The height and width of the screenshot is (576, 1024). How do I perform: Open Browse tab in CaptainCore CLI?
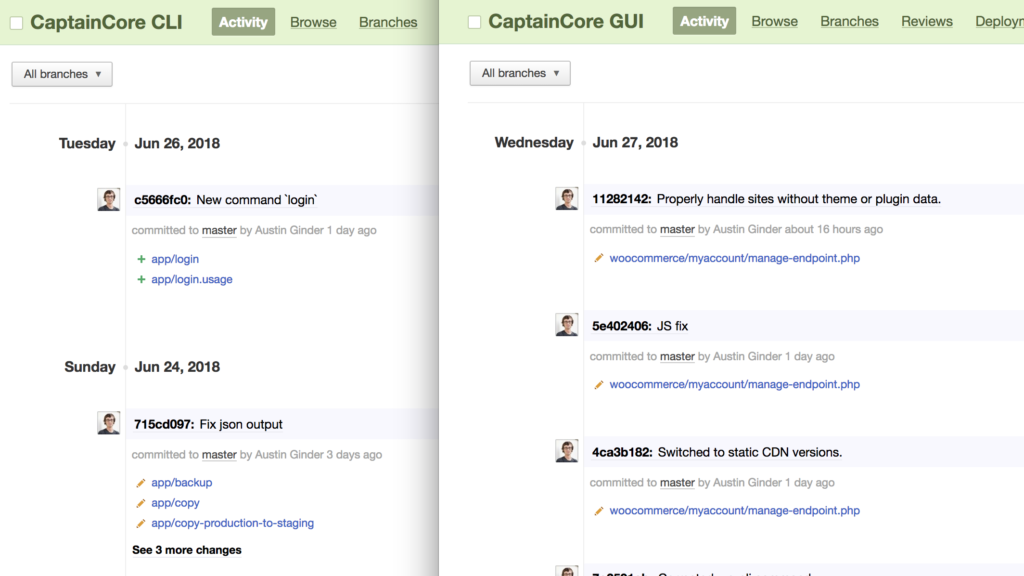pos(313,22)
